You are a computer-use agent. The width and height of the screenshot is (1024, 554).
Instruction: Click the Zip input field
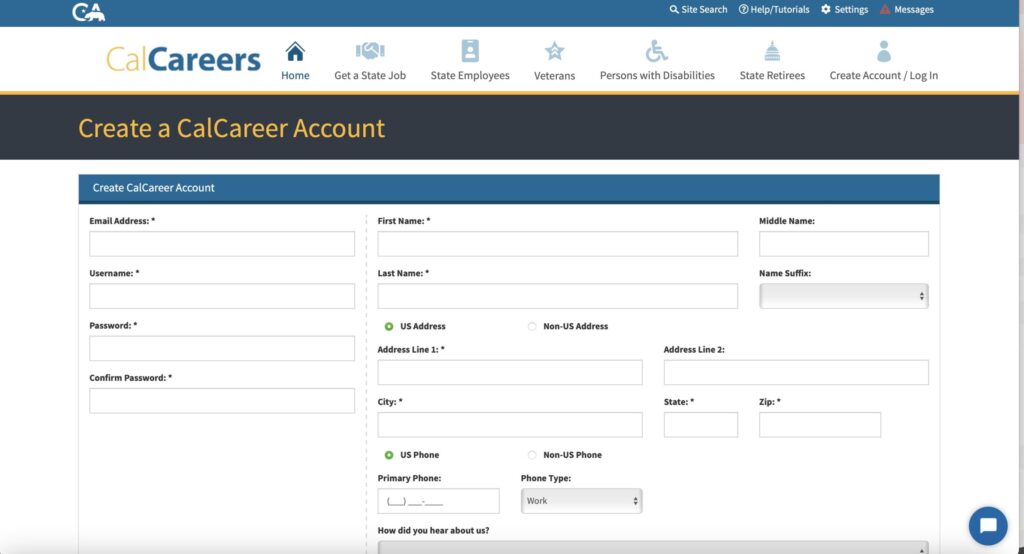coord(820,425)
